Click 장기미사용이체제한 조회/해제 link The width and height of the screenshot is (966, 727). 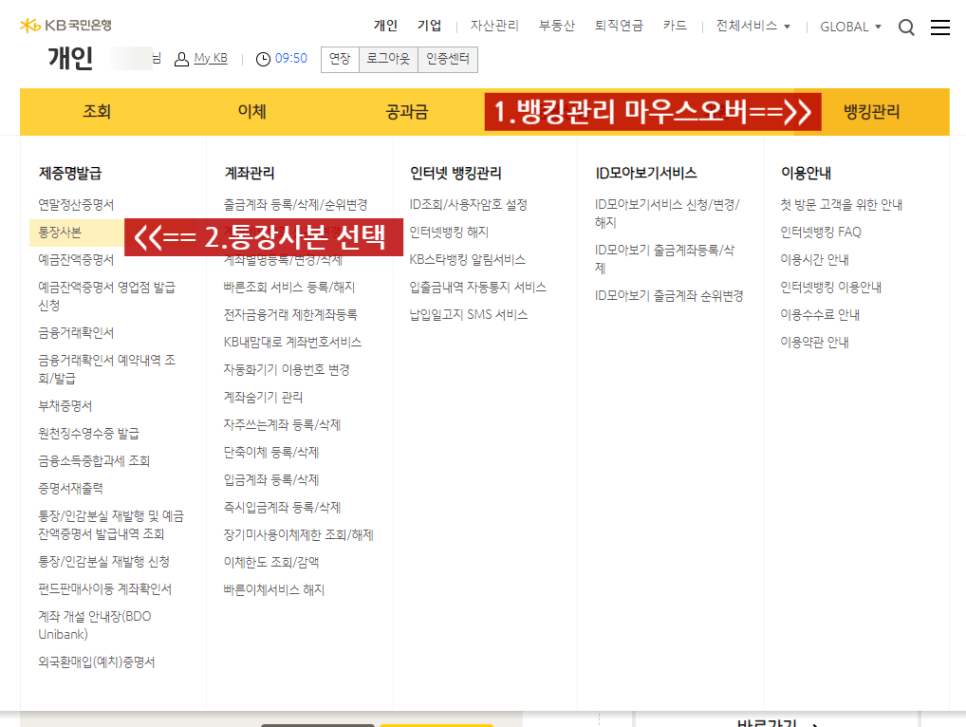298,535
